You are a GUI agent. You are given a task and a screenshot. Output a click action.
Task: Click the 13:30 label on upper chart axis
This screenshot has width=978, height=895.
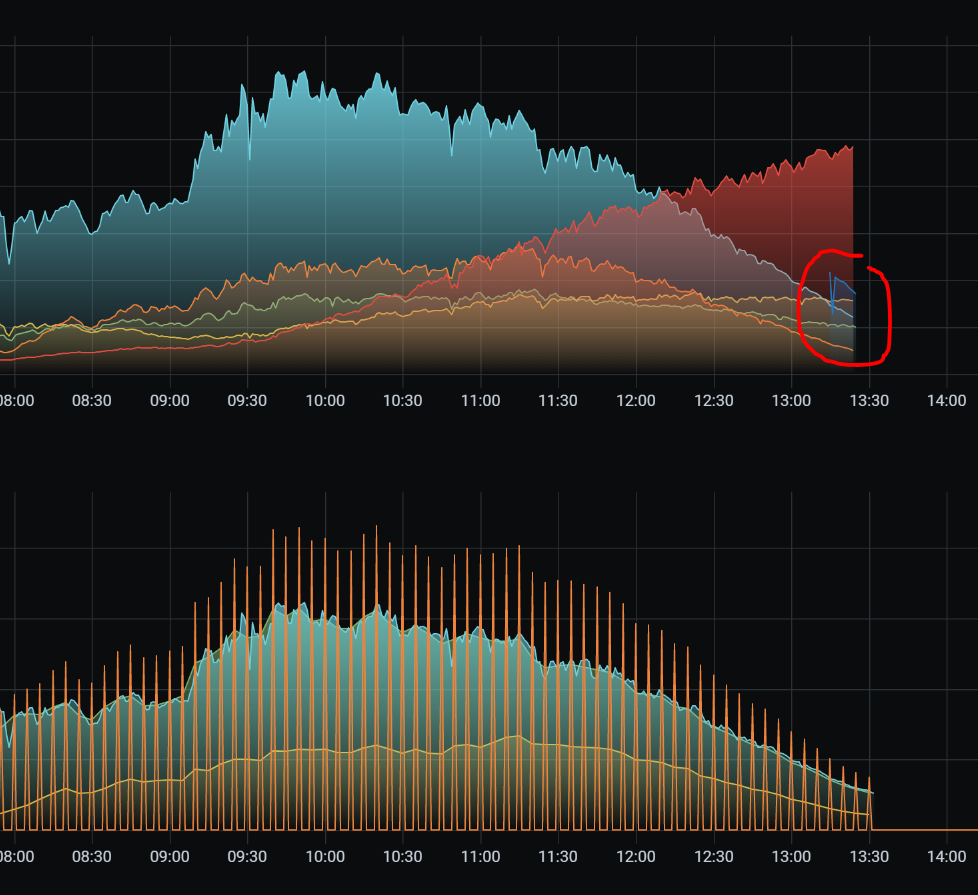(x=869, y=401)
